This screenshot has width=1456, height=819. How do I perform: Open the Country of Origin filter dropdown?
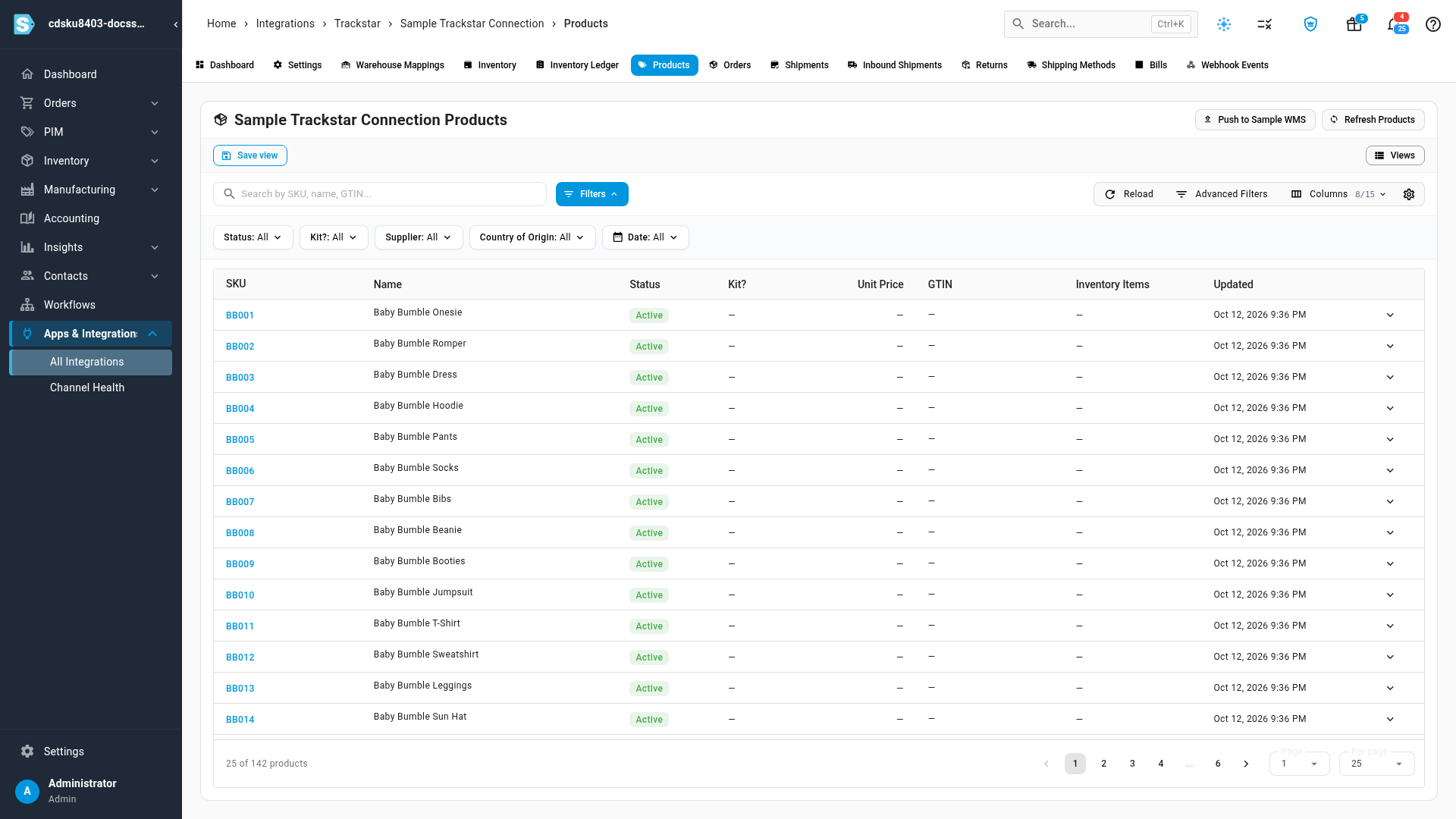[x=532, y=237]
